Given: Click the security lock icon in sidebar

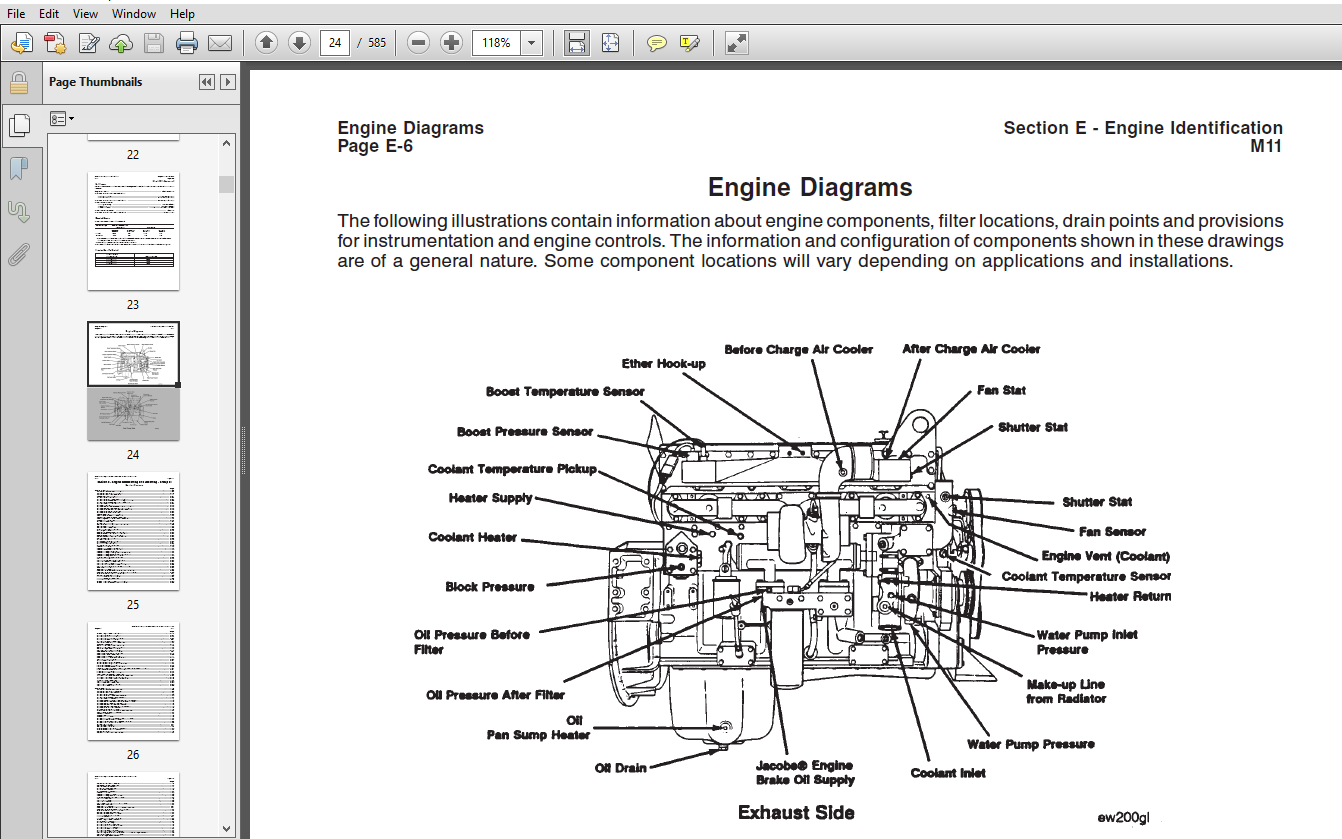Looking at the screenshot, I should click(19, 83).
